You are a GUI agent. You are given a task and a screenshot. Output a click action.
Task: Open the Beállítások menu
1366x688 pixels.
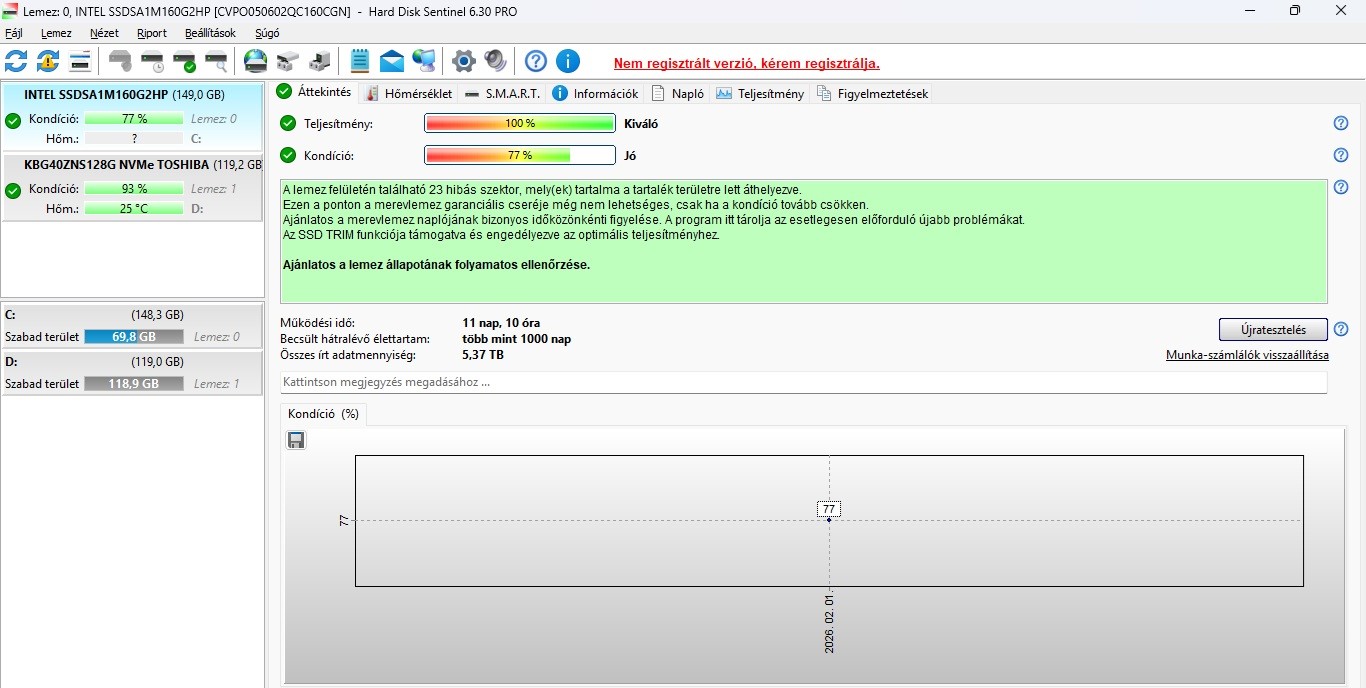210,33
